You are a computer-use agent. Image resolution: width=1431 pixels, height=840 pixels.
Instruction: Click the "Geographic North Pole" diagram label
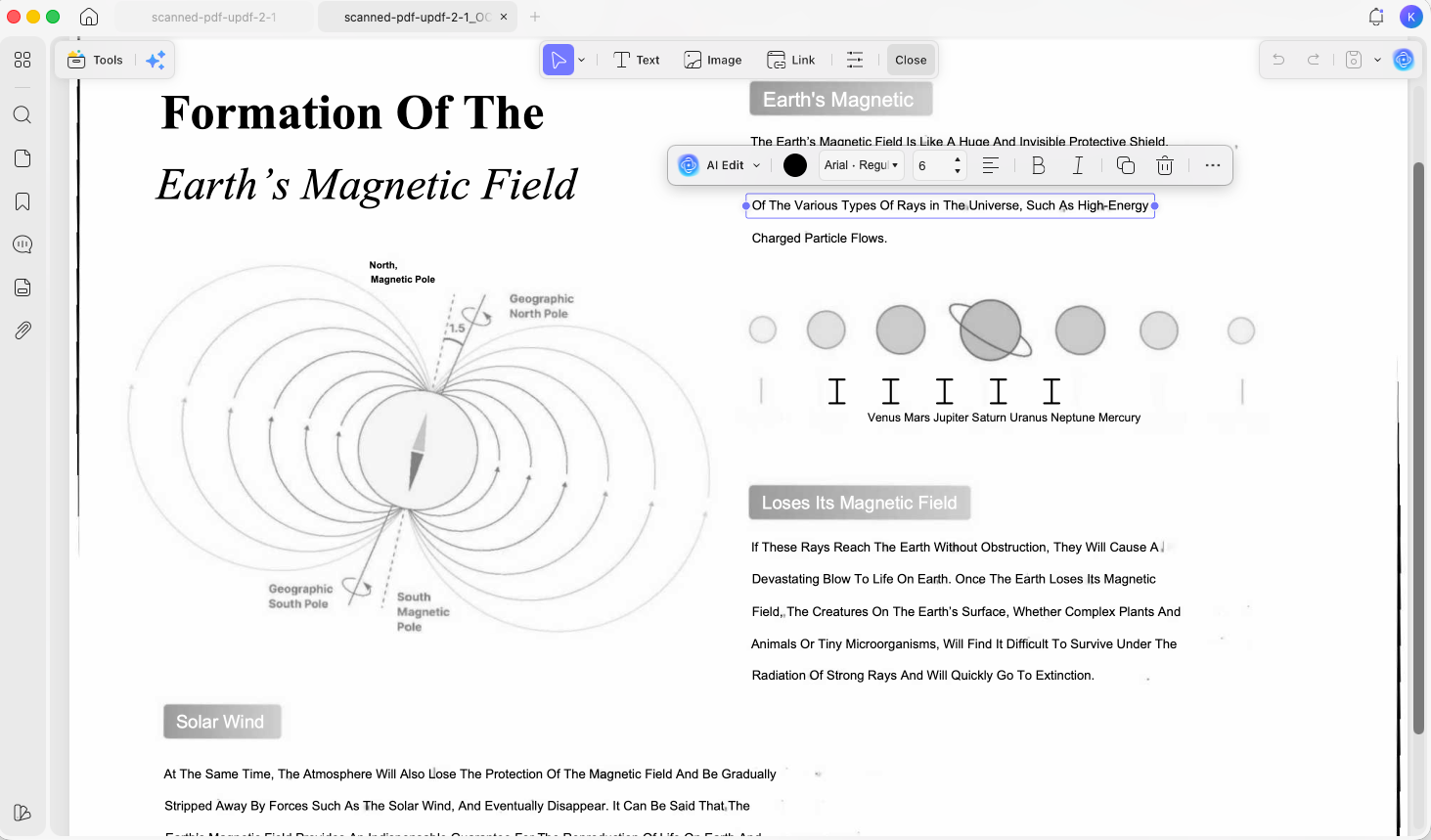(541, 306)
